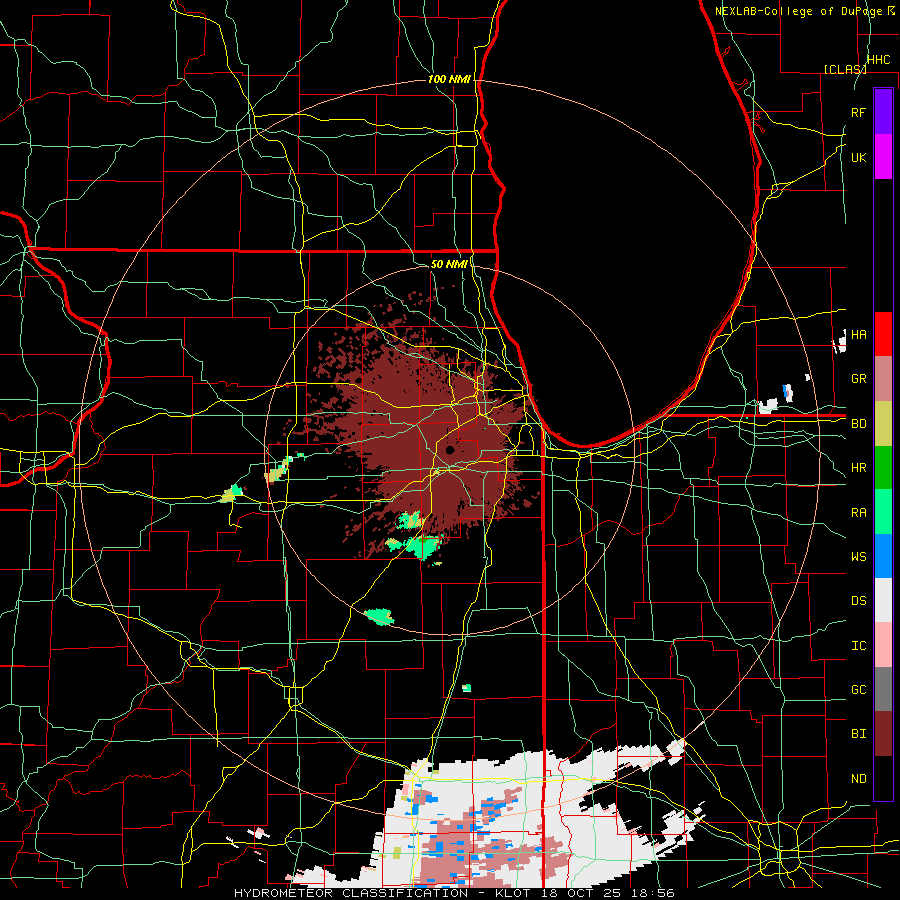The image size is (900, 900).
Task: Click the red HA legend swatch
Action: coord(883,334)
